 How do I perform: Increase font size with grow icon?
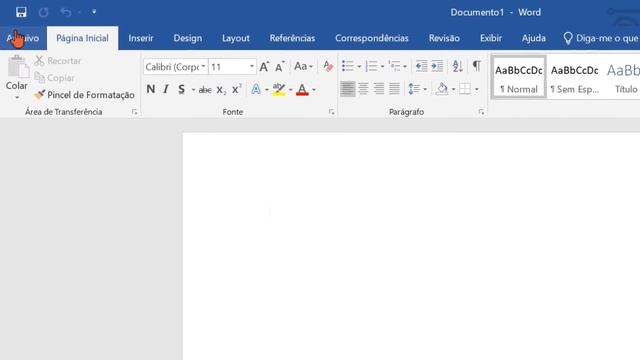(264, 66)
